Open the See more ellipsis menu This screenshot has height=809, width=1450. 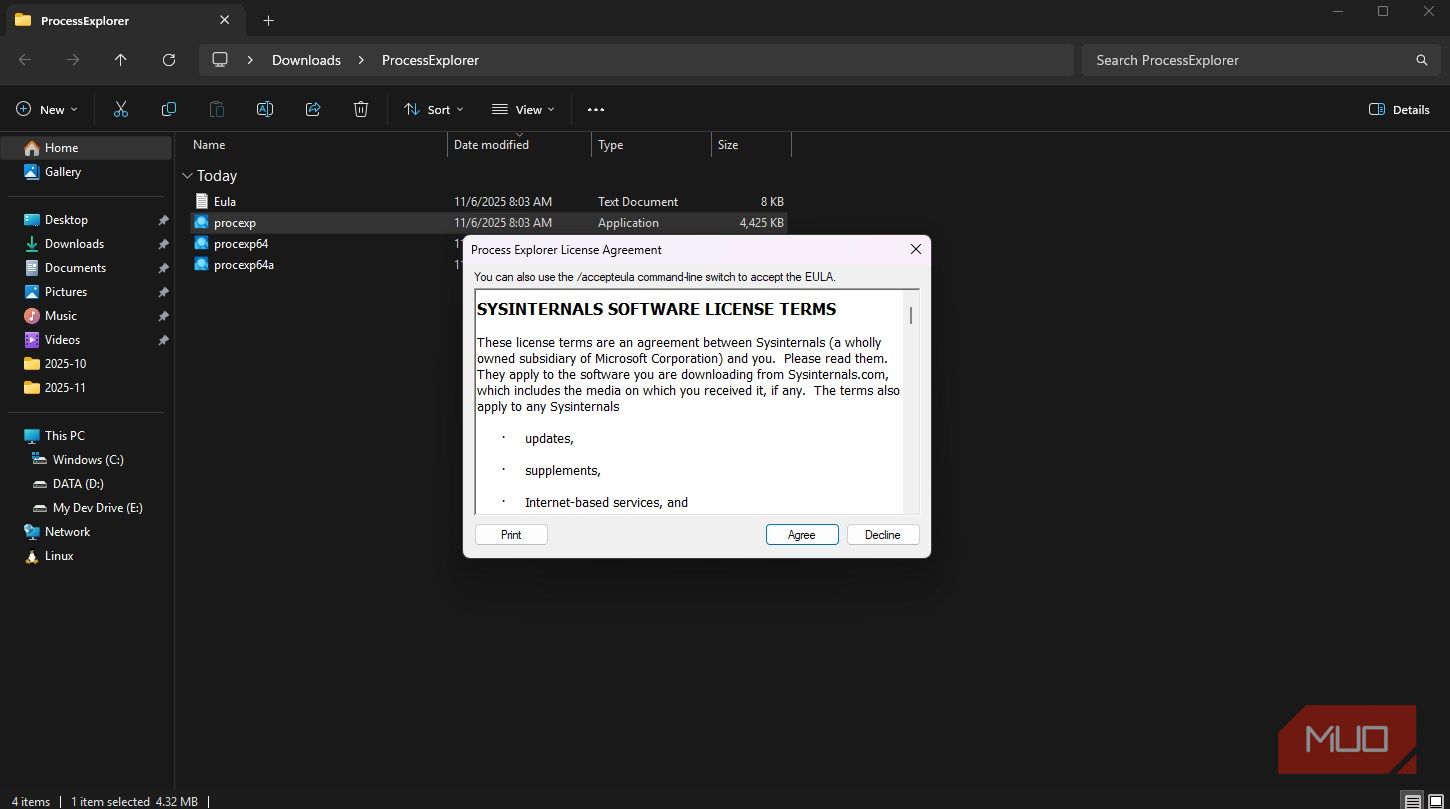(596, 110)
